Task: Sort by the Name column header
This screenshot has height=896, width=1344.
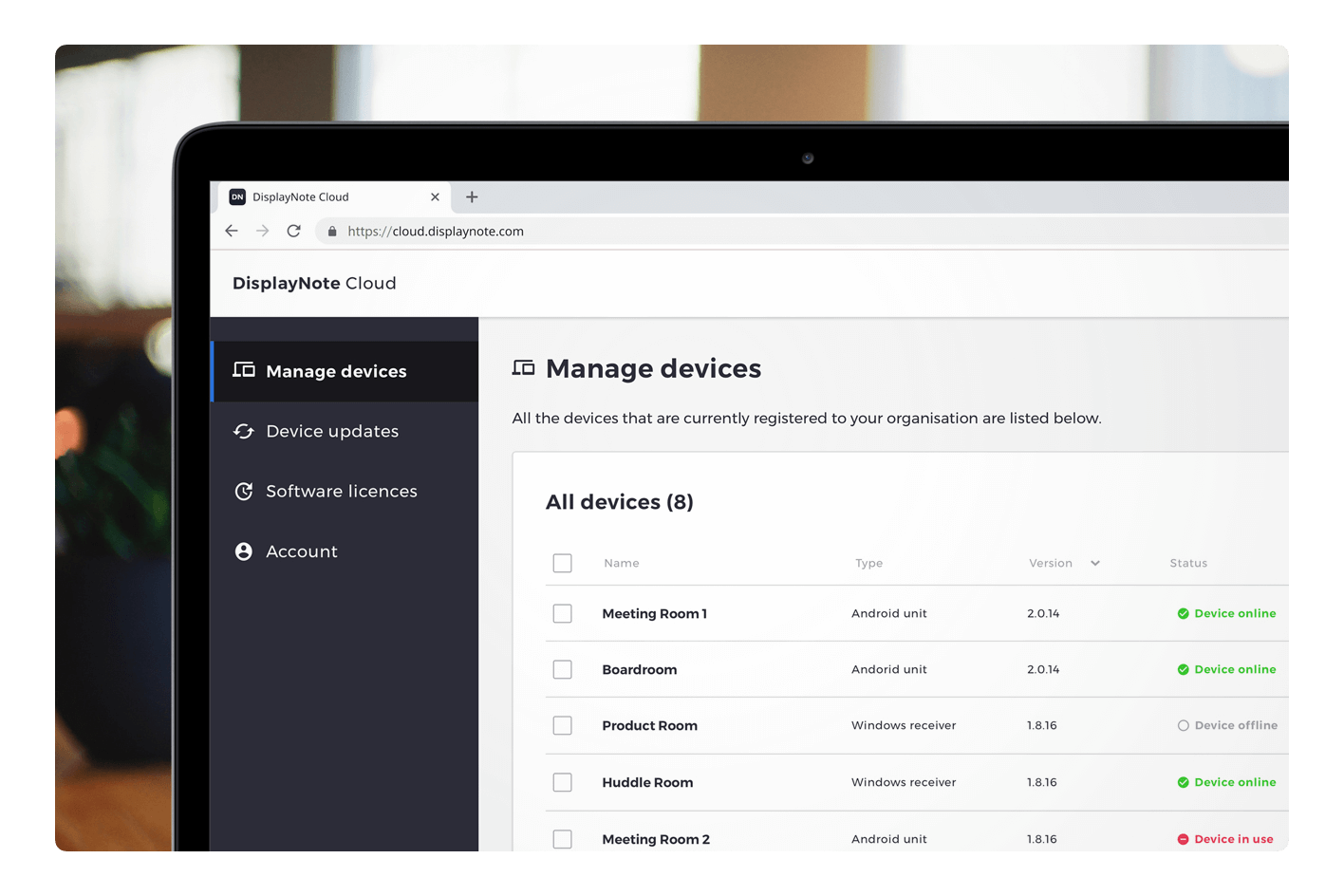Action: click(x=622, y=563)
